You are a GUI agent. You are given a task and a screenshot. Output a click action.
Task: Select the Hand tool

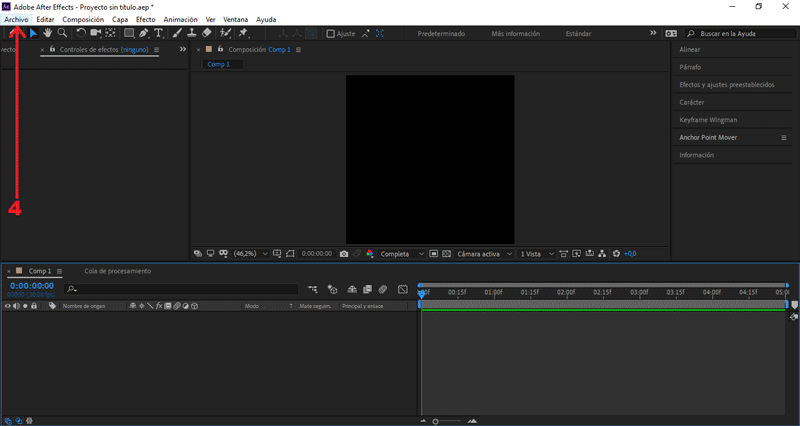click(x=47, y=33)
